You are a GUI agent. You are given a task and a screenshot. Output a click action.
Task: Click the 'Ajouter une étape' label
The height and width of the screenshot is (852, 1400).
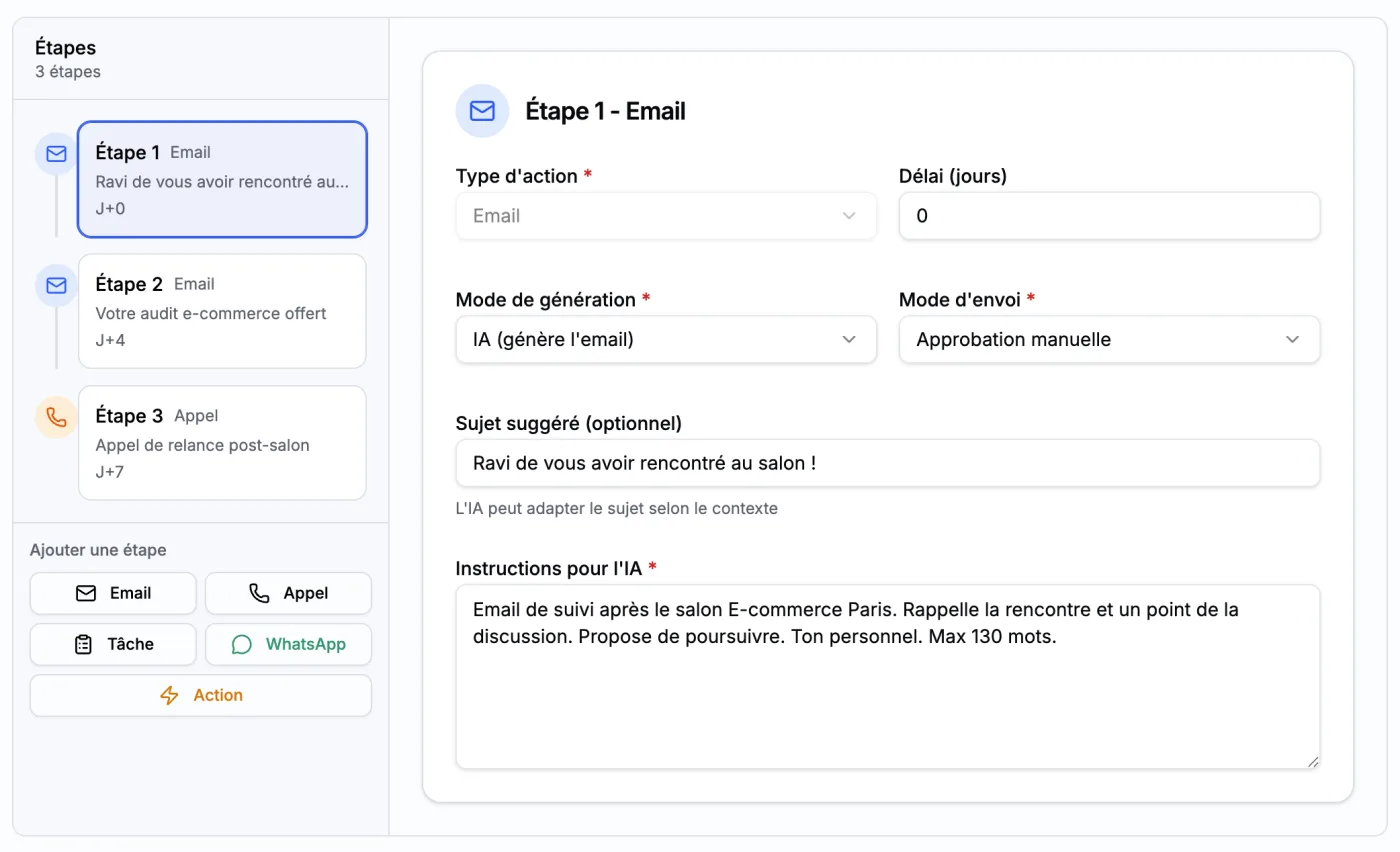(x=98, y=550)
